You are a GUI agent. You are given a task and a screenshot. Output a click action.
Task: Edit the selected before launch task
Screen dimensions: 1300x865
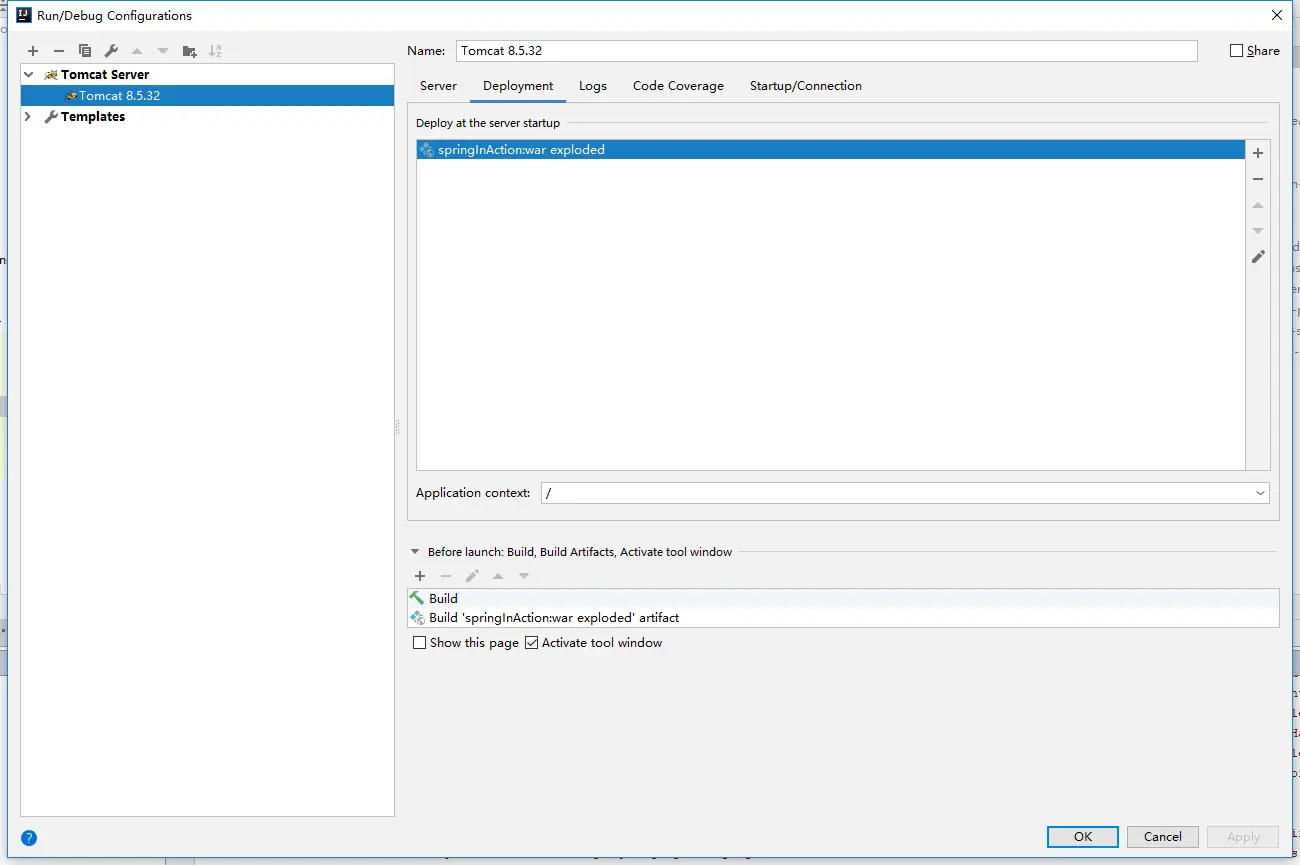click(472, 576)
